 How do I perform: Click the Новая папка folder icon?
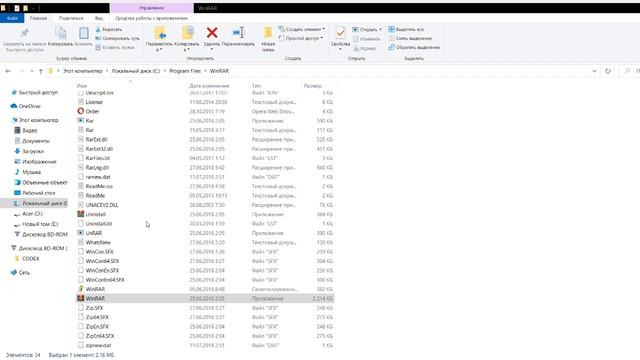click(x=268, y=33)
